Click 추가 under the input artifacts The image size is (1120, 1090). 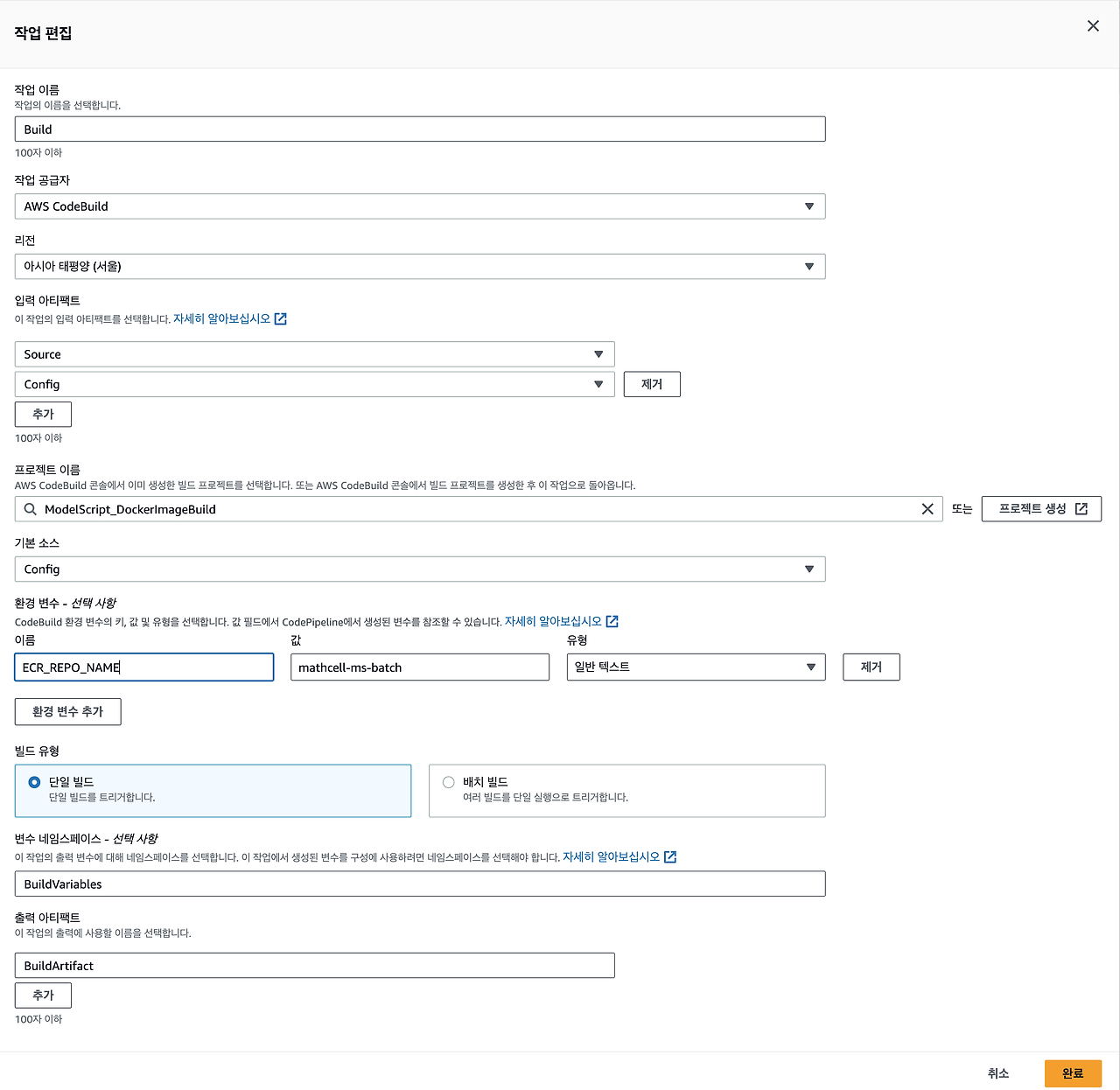43,414
